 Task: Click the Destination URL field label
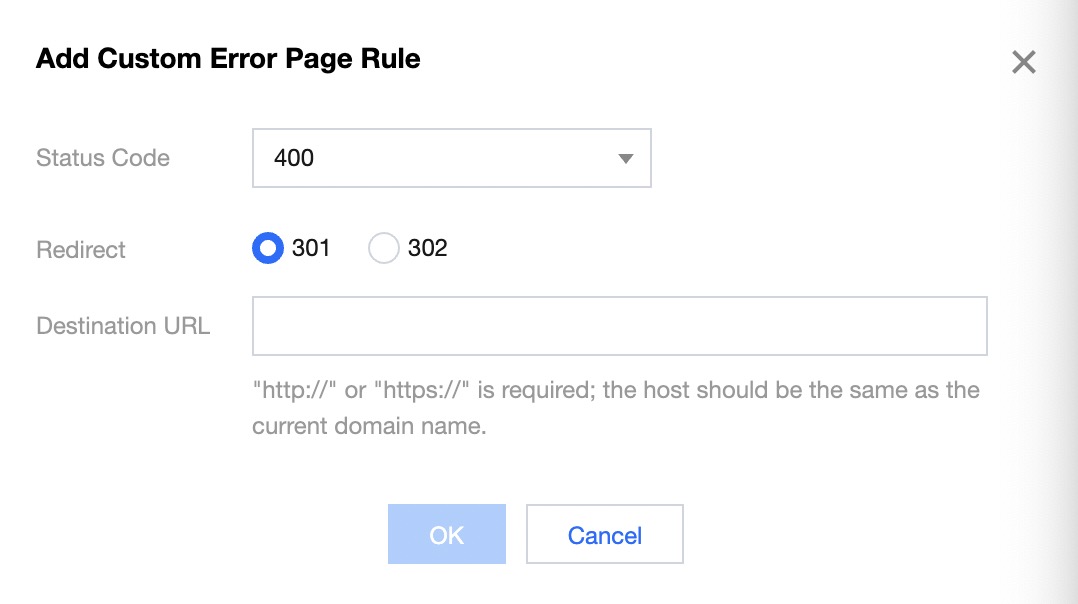pos(123,326)
